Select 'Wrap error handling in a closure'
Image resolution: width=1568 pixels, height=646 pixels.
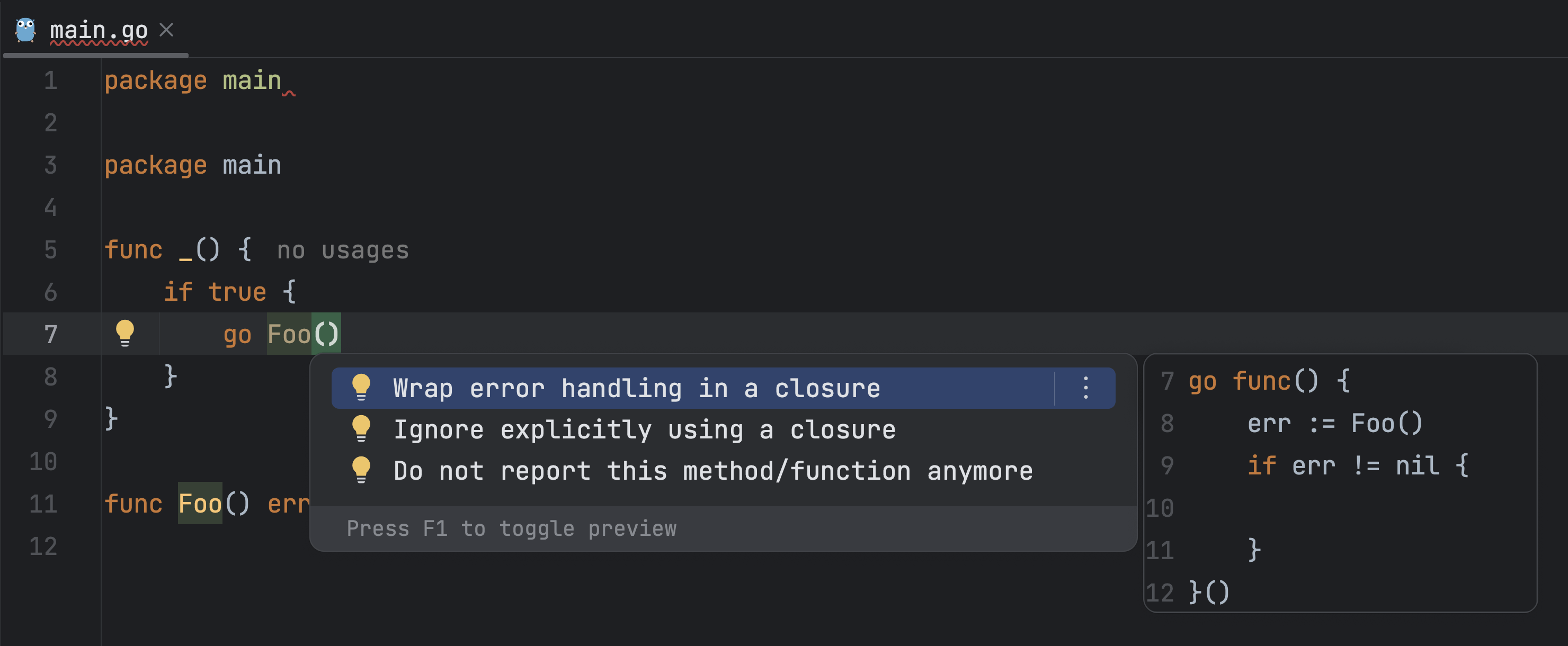pyautogui.click(x=636, y=388)
